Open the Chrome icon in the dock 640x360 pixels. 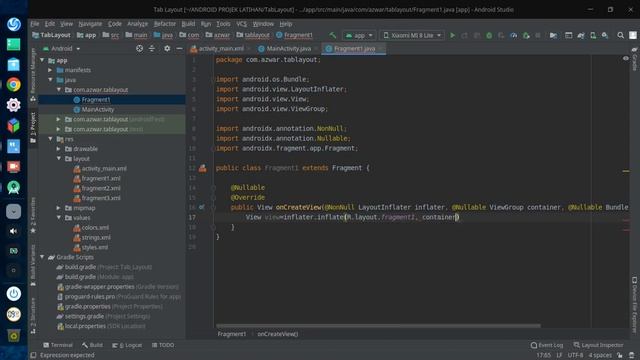(x=13, y=84)
